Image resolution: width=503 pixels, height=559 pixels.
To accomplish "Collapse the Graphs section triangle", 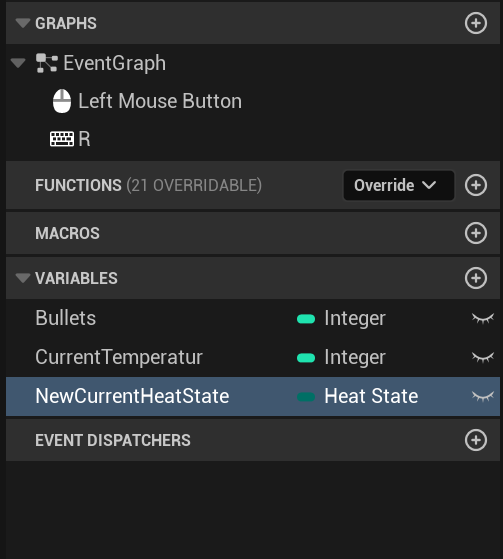I will click(23, 23).
